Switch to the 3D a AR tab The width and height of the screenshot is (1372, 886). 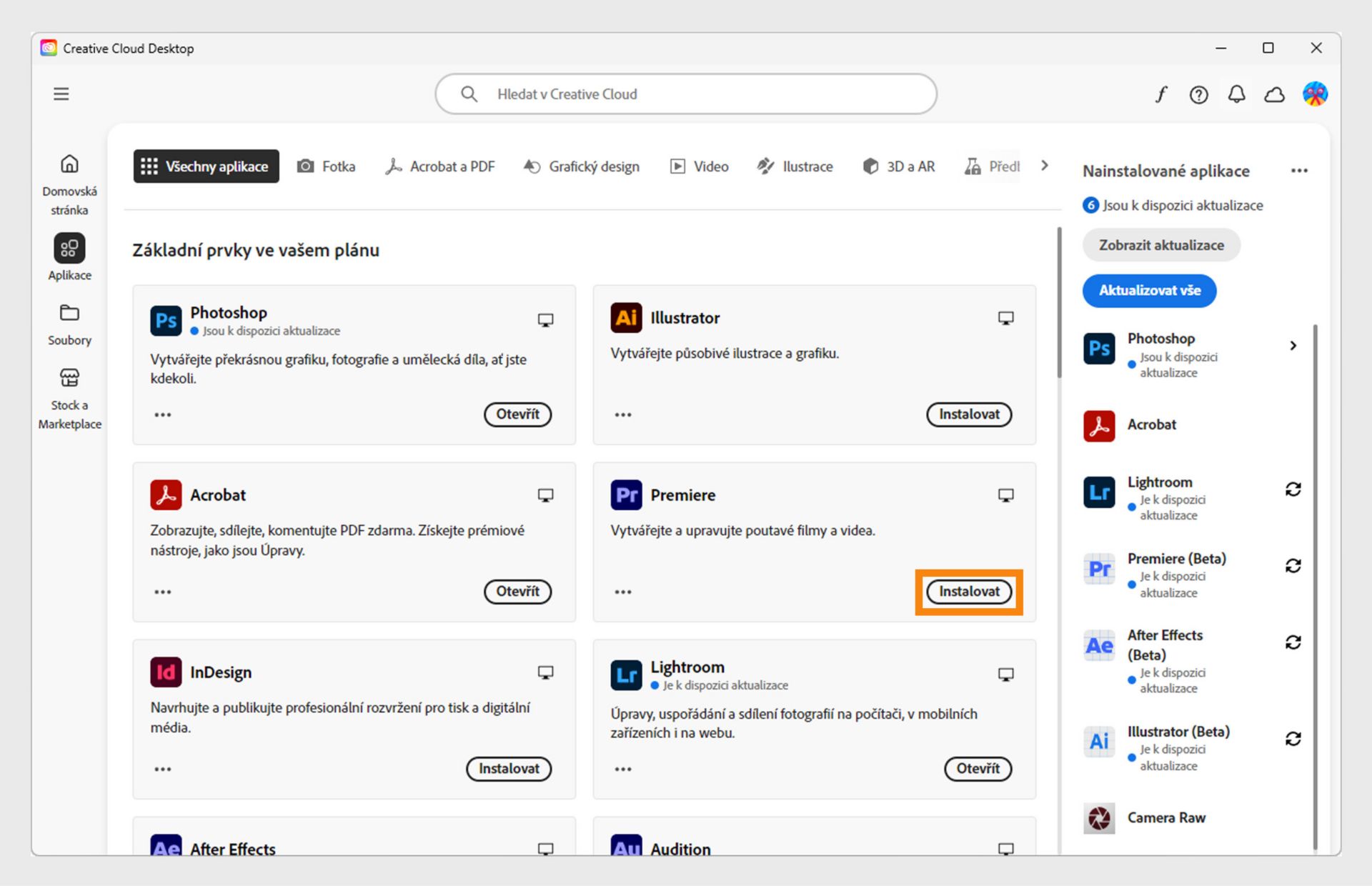(898, 166)
